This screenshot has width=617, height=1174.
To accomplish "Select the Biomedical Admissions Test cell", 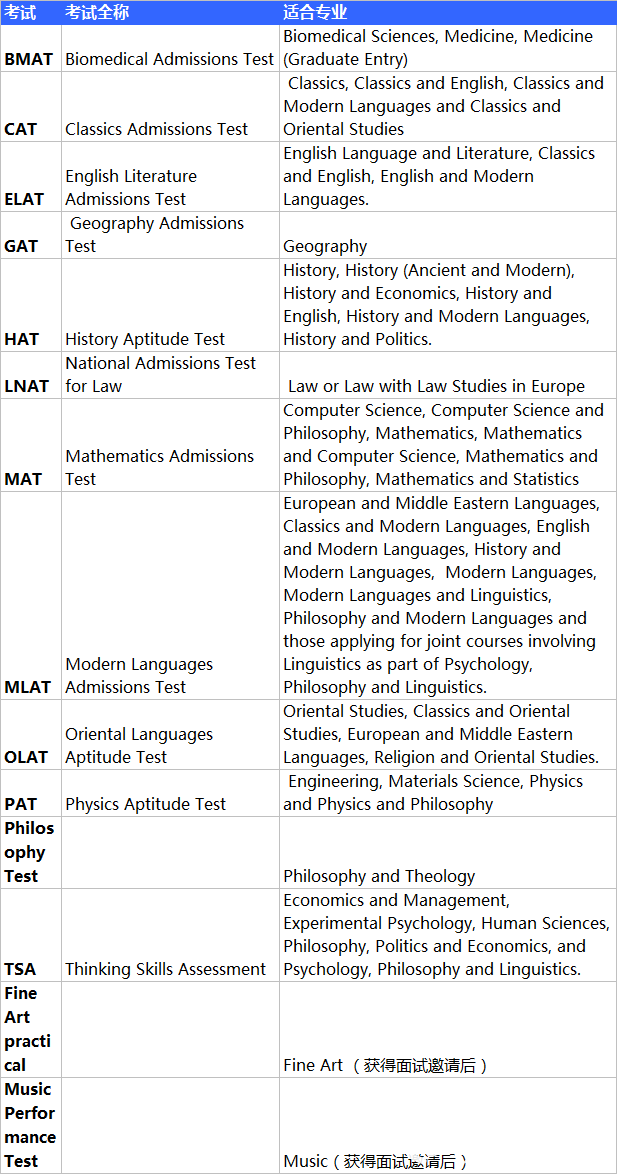I will 171,48.
